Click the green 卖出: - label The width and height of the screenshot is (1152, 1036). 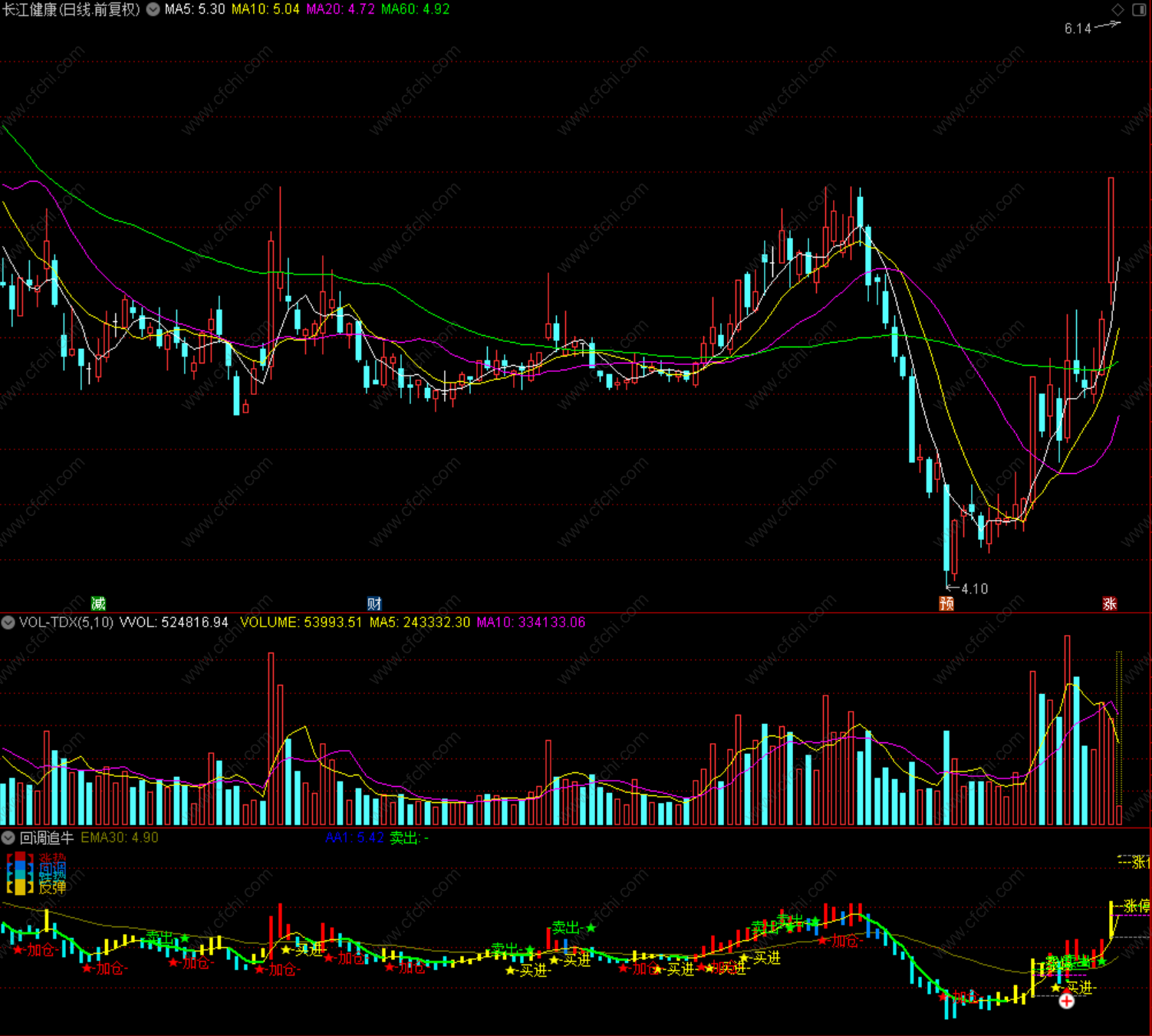pos(409,837)
